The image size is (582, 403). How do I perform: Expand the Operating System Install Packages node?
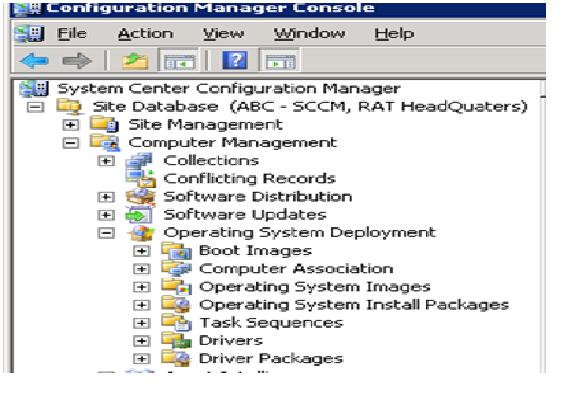click(141, 305)
